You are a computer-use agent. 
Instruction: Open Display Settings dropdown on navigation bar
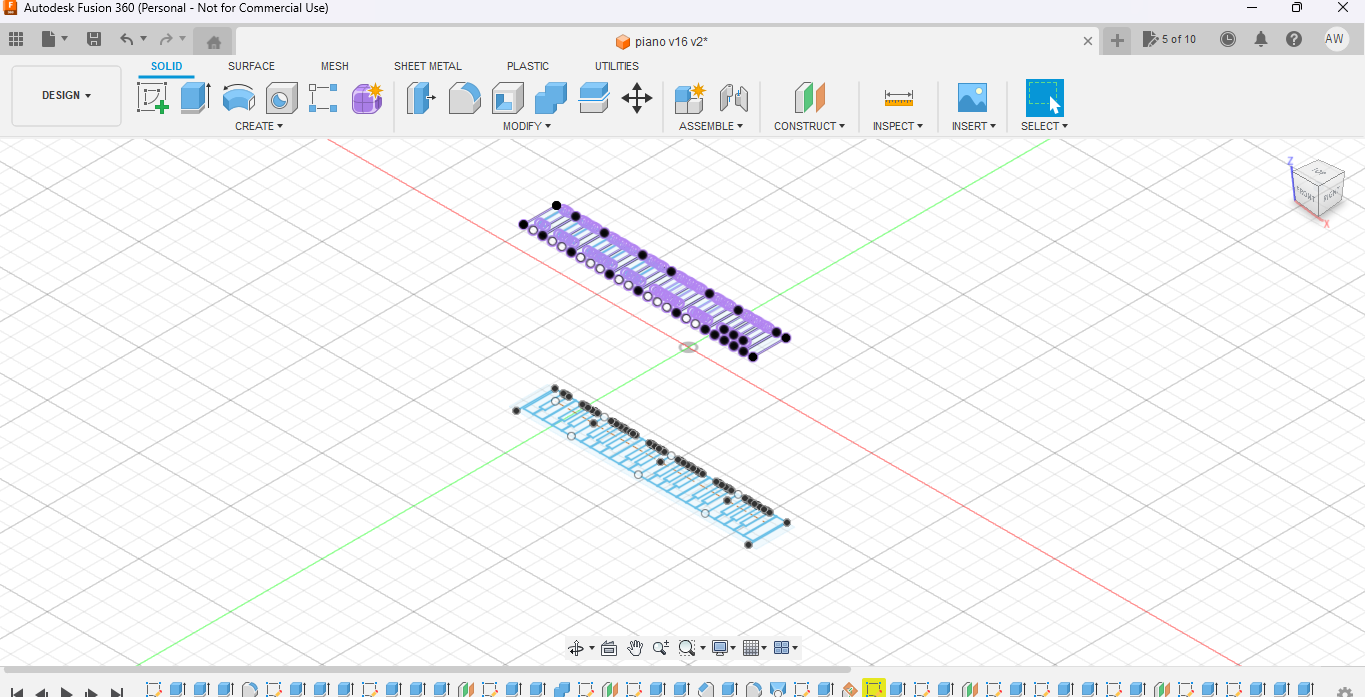[722, 647]
